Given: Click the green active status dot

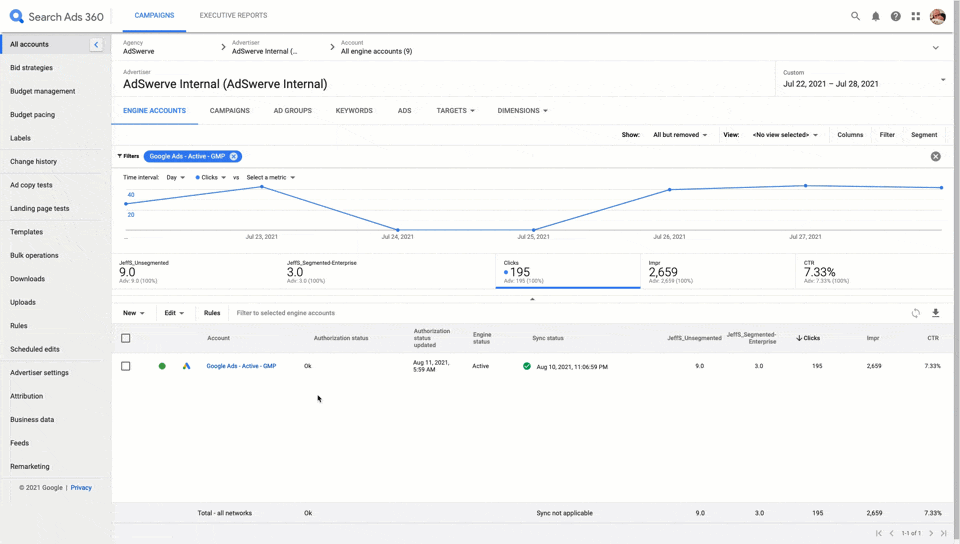Looking at the screenshot, I should click(x=162, y=366).
